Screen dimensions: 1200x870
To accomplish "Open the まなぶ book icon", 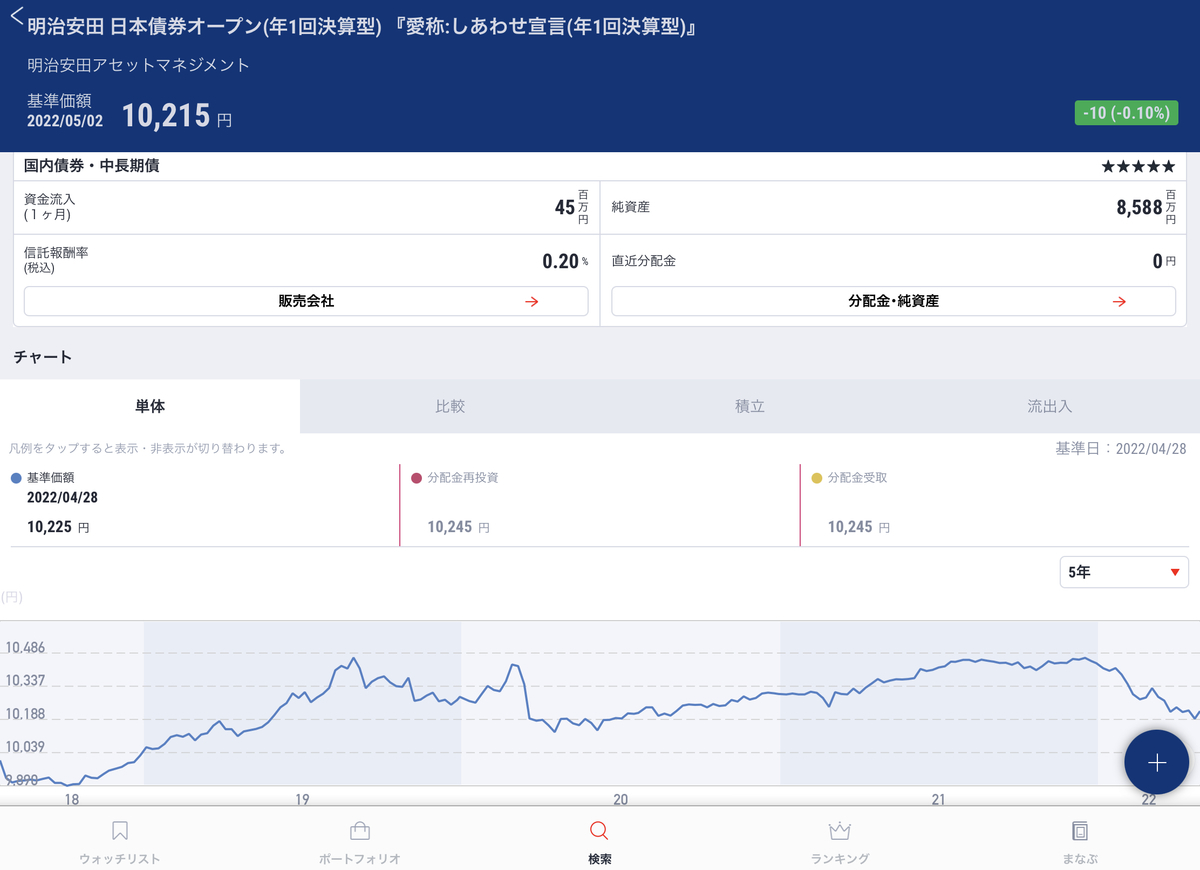I will 1080,831.
